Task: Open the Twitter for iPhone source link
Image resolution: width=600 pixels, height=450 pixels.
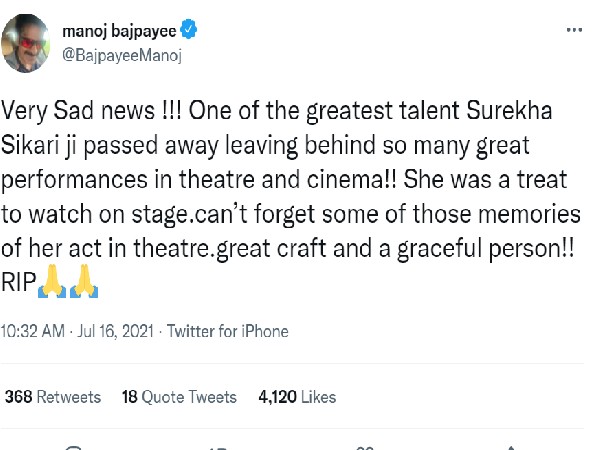Action: point(227,331)
